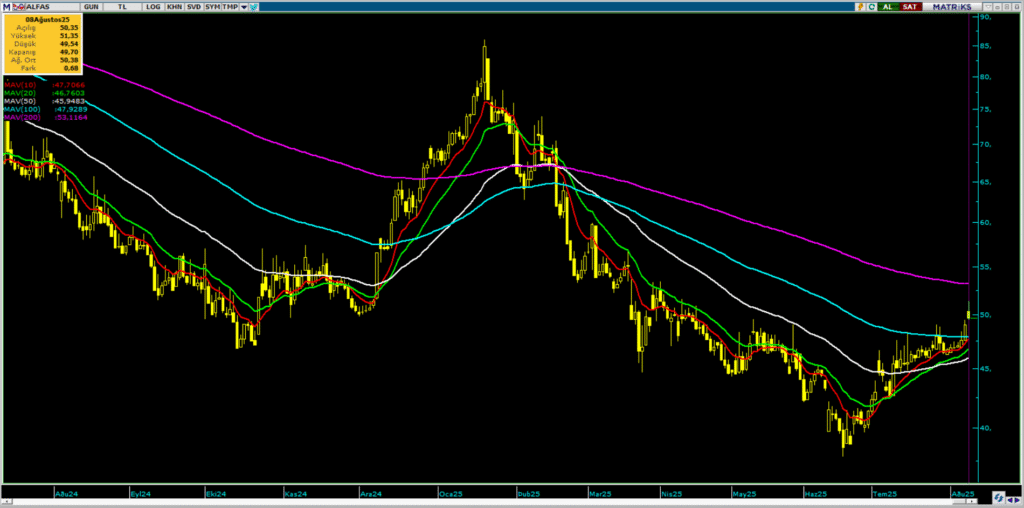Screen dimensions: 1024x508
Task: Click the blue swap arrows icon
Action: [999, 498]
